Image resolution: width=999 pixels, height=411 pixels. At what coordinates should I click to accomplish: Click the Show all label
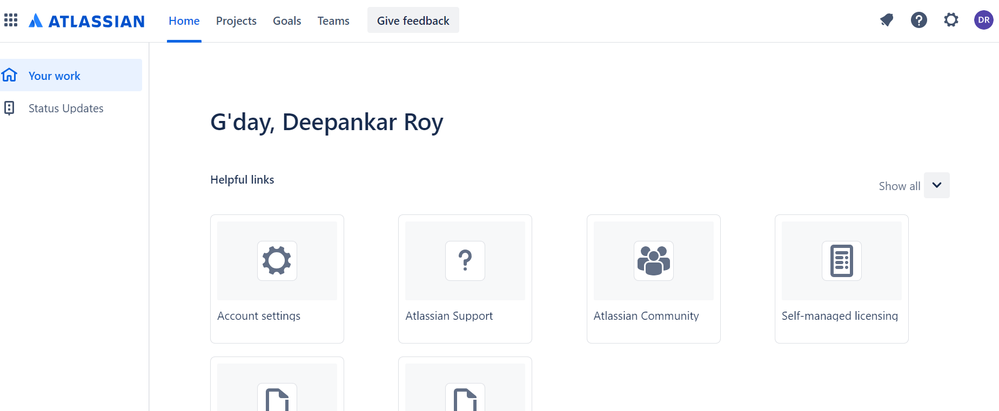click(900, 186)
